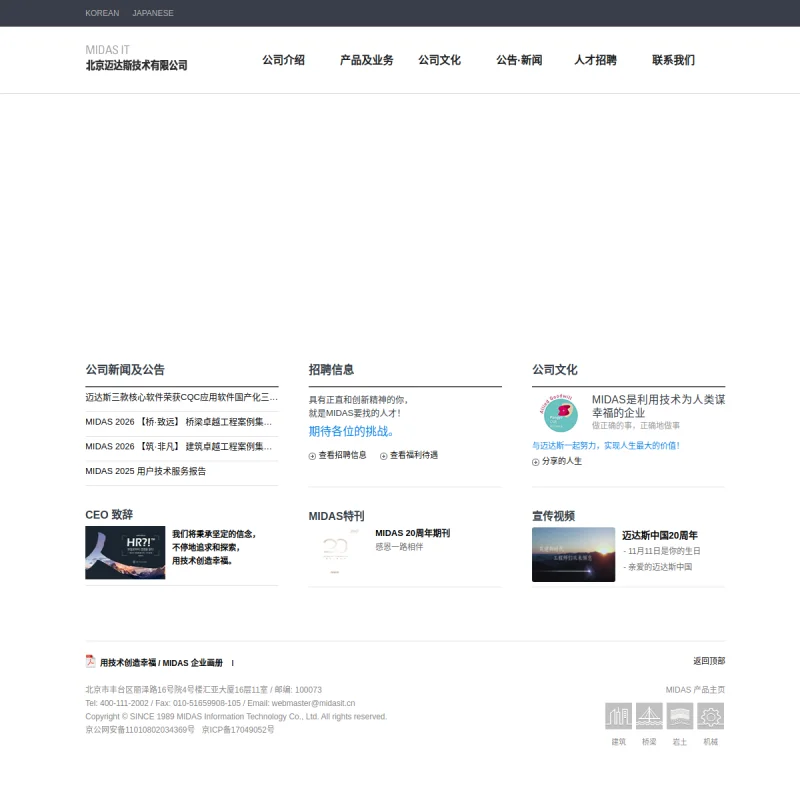Open the 机械 gear product icon
Screen dimensions: 800x800
point(710,715)
